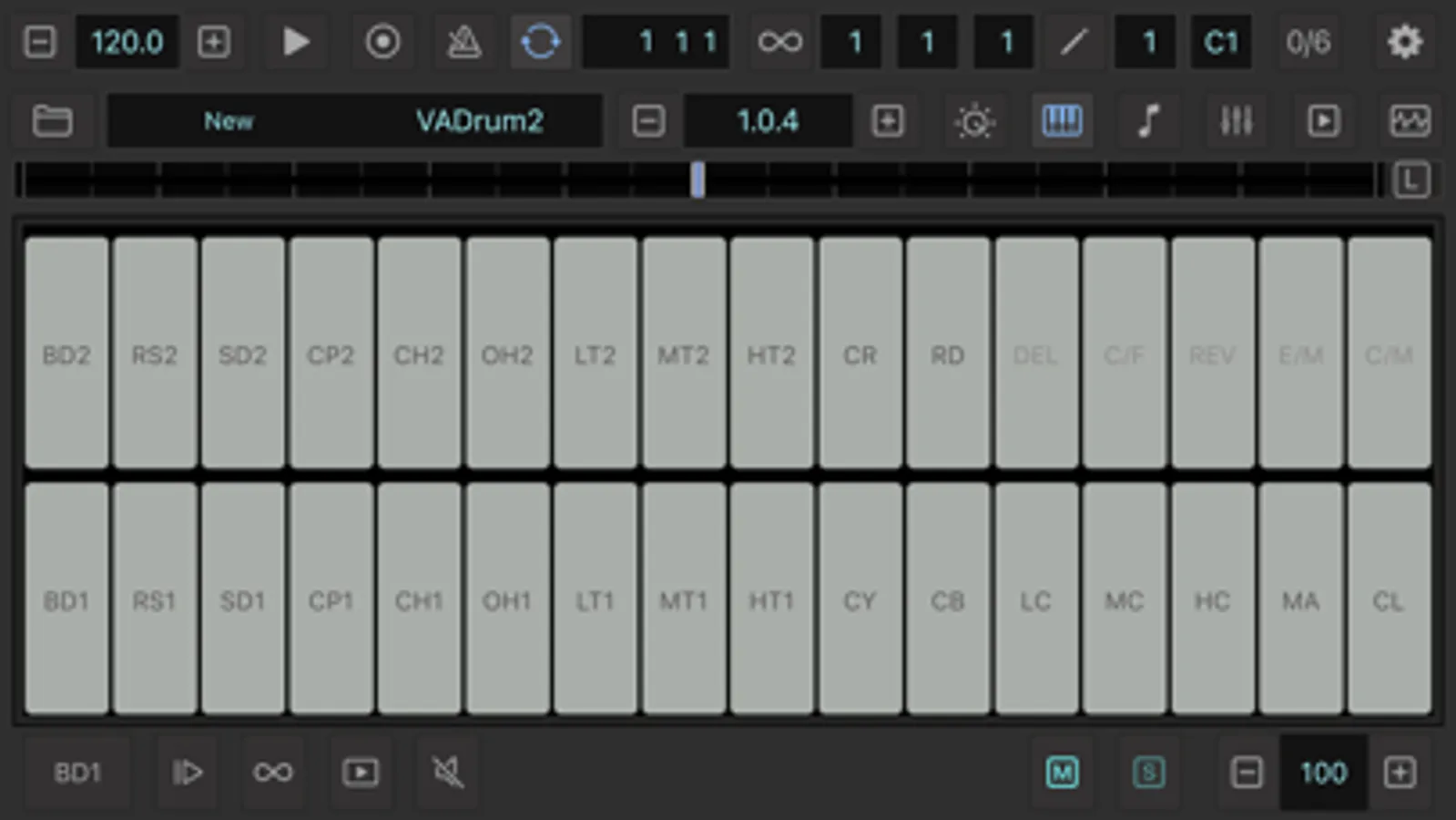Hit the MT2 mid tom pad
This screenshot has width=1456, height=820.
(684, 353)
